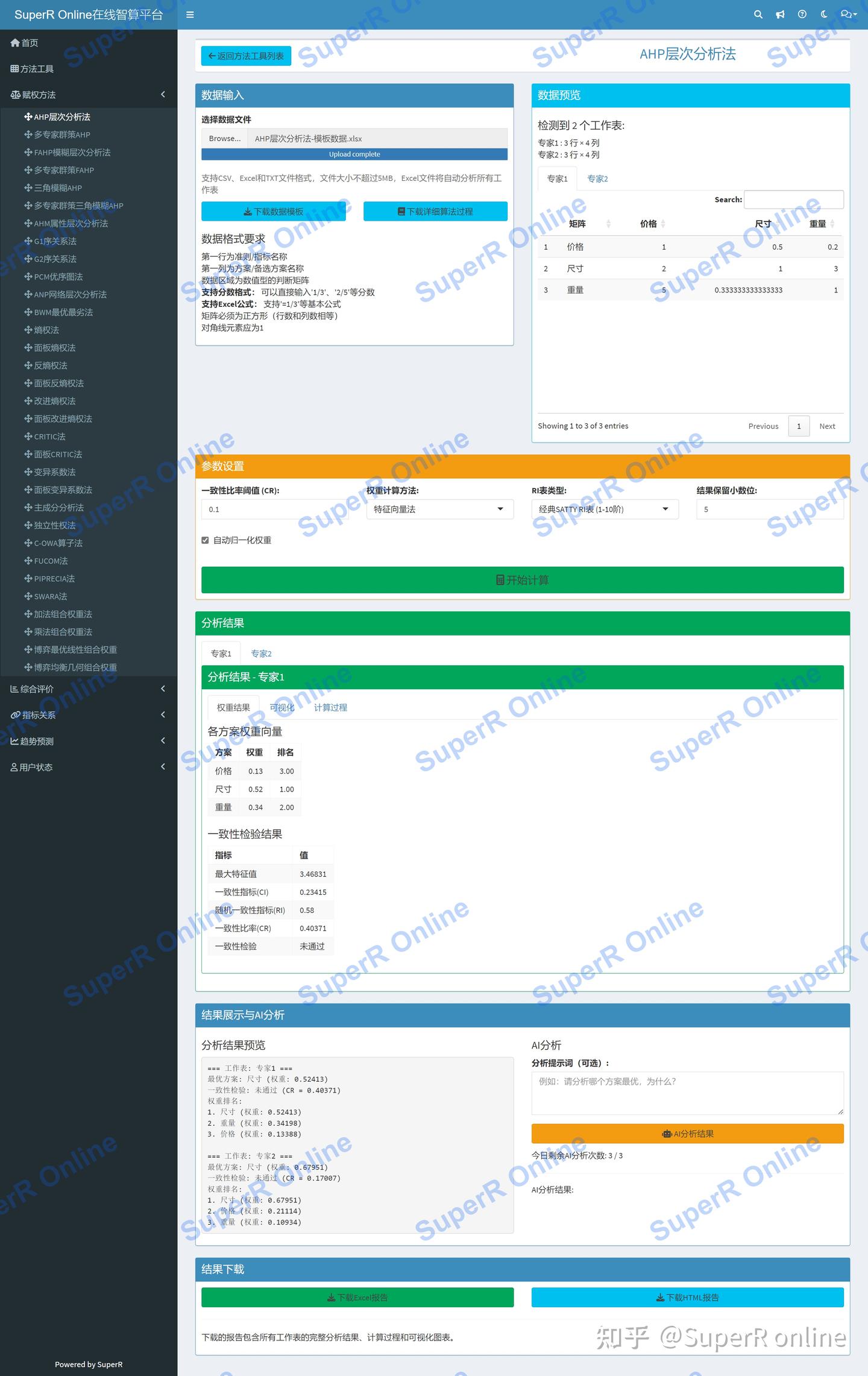Download report via 下载HTML报告
This screenshot has width=868, height=1376.
point(688,1297)
